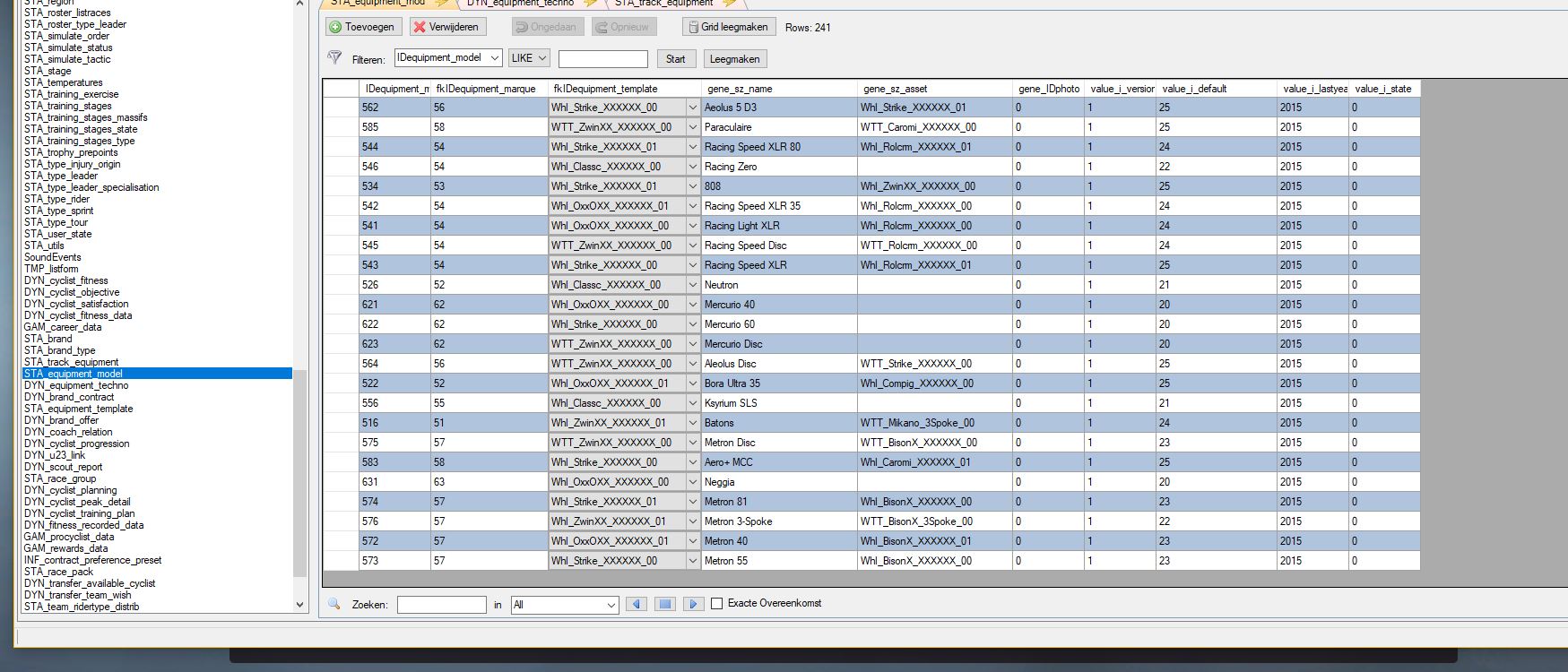Select STA_equipment_template in the table list
This screenshot has height=672, width=1568.
(79, 409)
